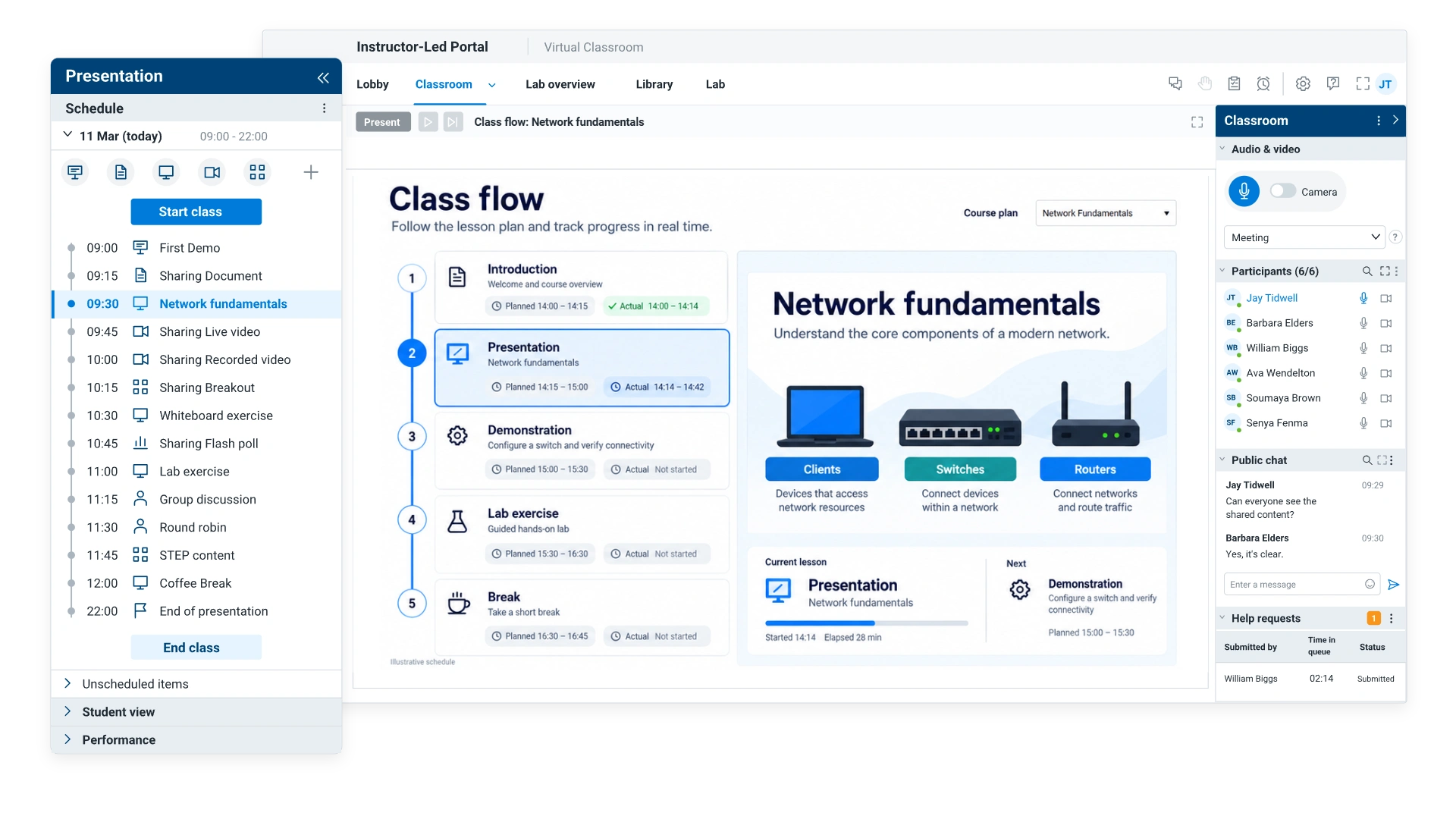1456x819 pixels.
Task: Open the JT user avatar menu
Action: click(x=1385, y=84)
